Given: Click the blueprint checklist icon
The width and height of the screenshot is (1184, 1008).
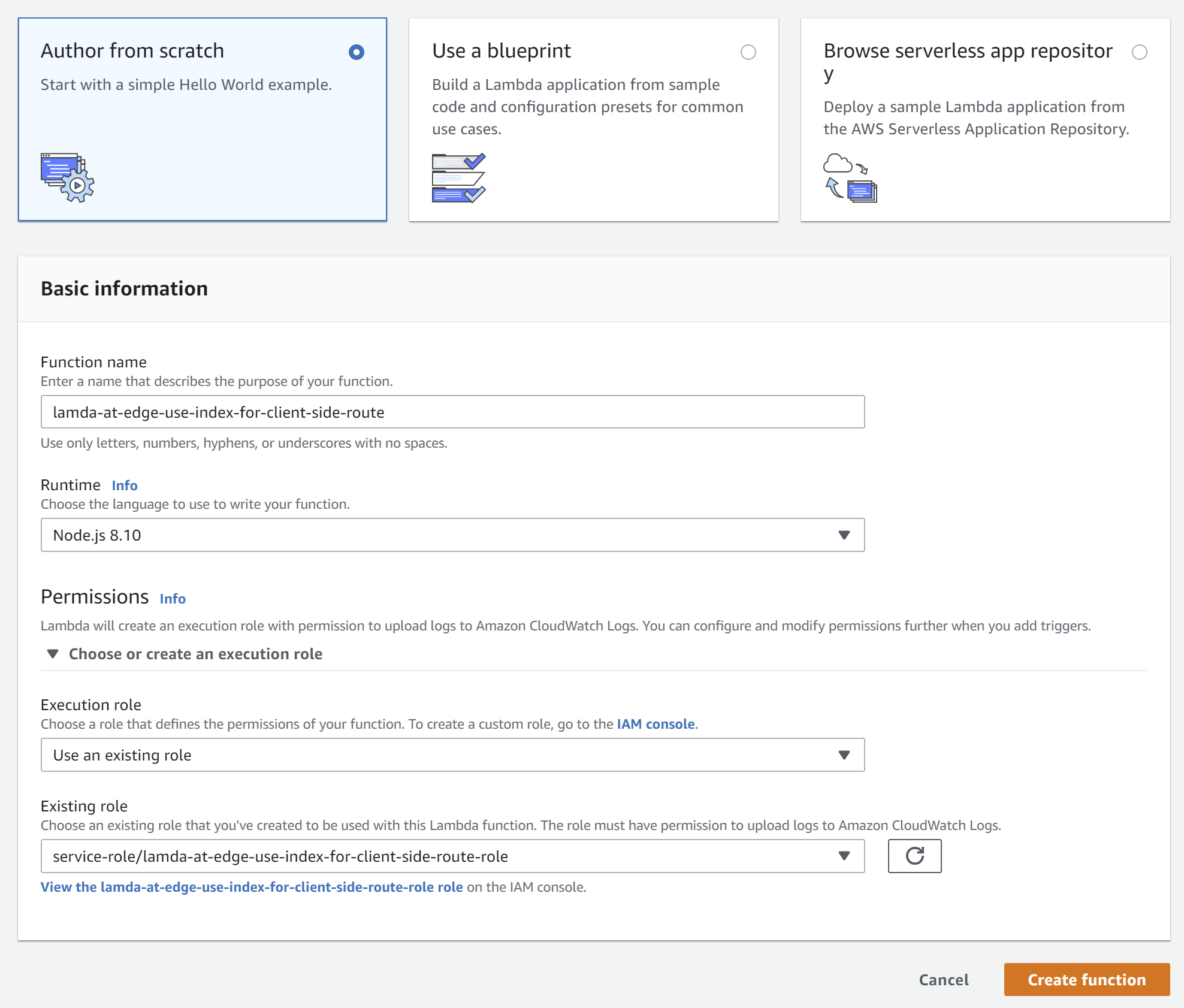Looking at the screenshot, I should tap(458, 178).
